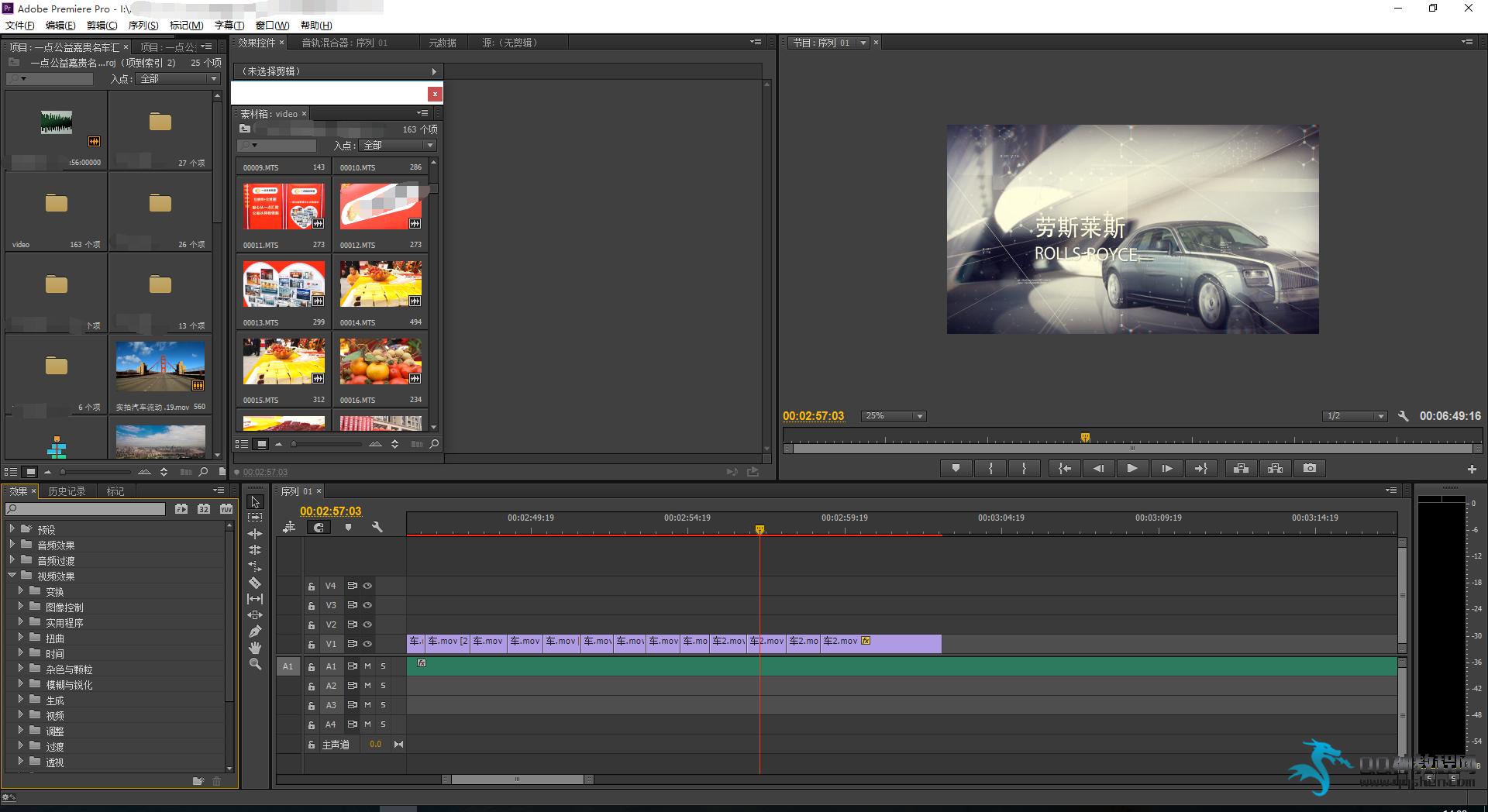Screen dimensions: 1488x812
Task: Select the Hand tool
Action: coord(255,648)
